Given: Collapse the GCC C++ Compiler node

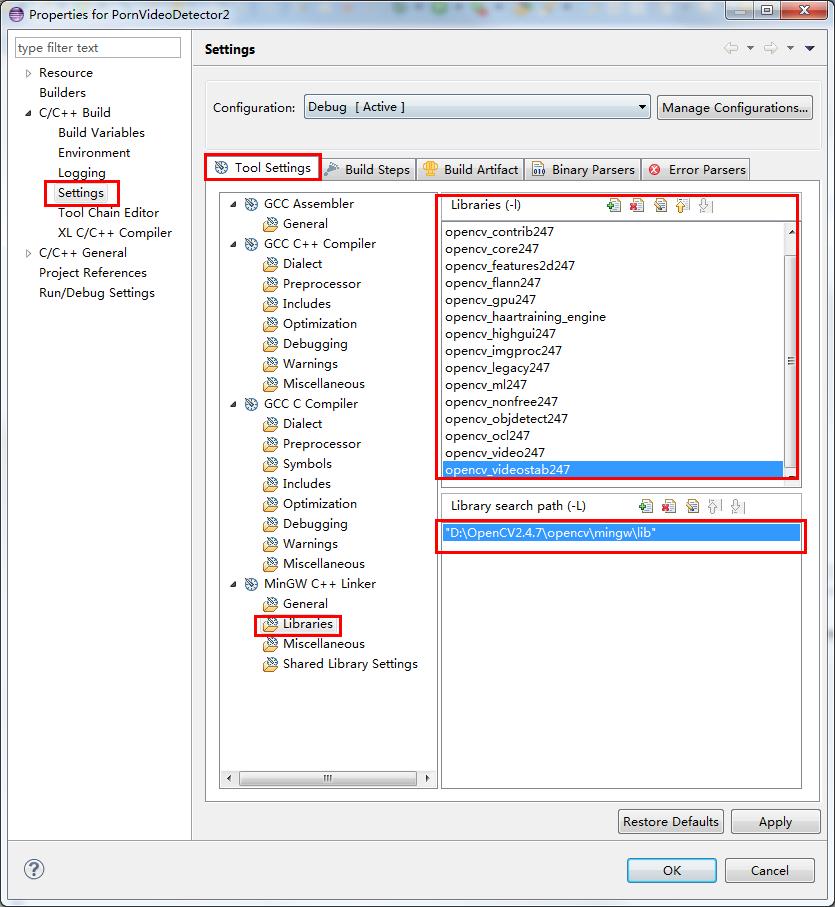Looking at the screenshot, I should tap(234, 244).
